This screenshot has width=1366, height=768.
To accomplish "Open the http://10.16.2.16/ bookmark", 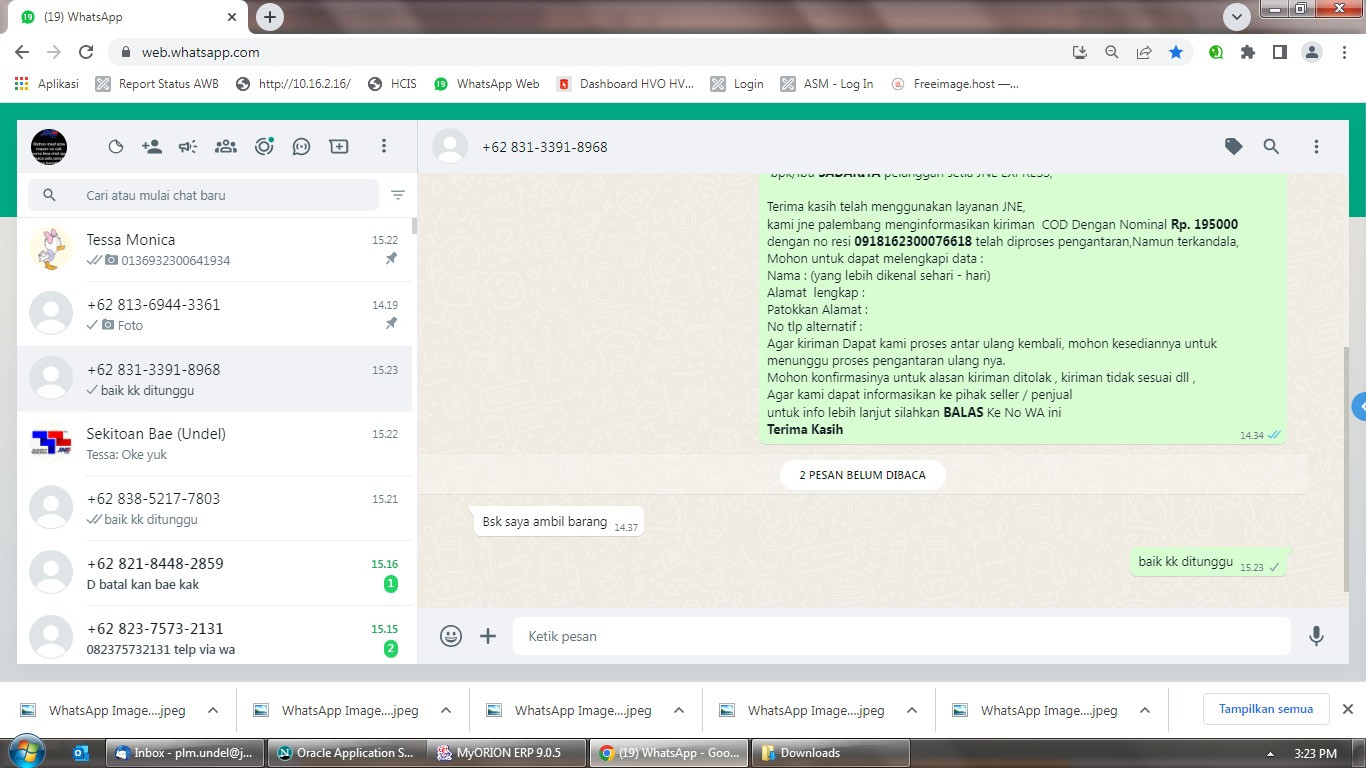I will pyautogui.click(x=293, y=84).
